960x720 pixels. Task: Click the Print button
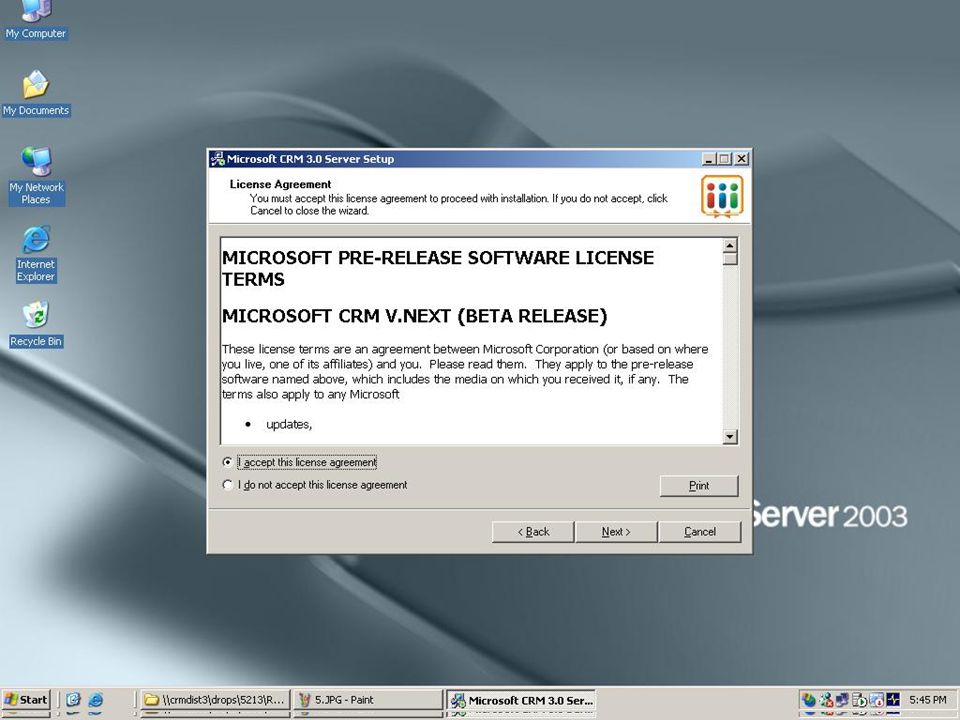(699, 486)
